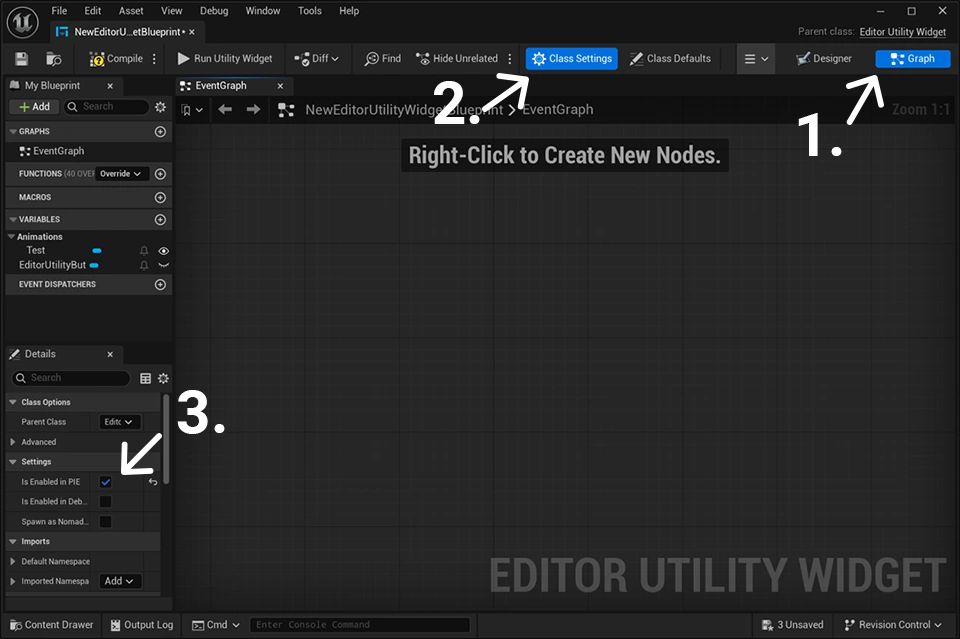Viewport: 960px width, 639px height.
Task: Open Class Settings
Action: (x=572, y=59)
